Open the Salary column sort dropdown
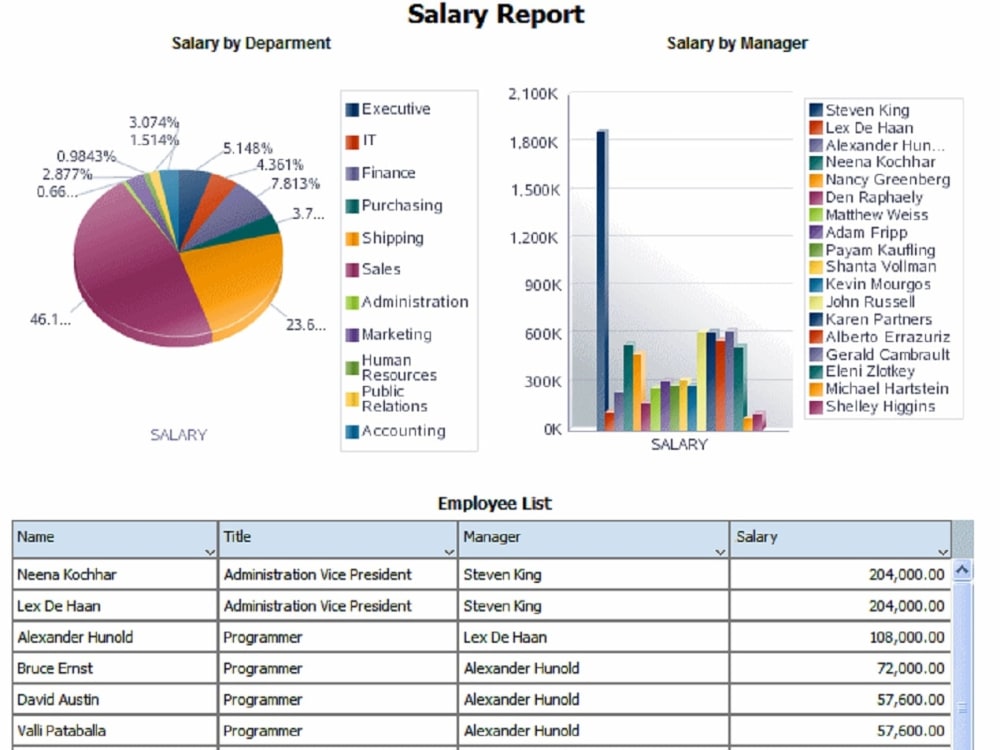Viewport: 1000px width, 750px height. (x=943, y=551)
